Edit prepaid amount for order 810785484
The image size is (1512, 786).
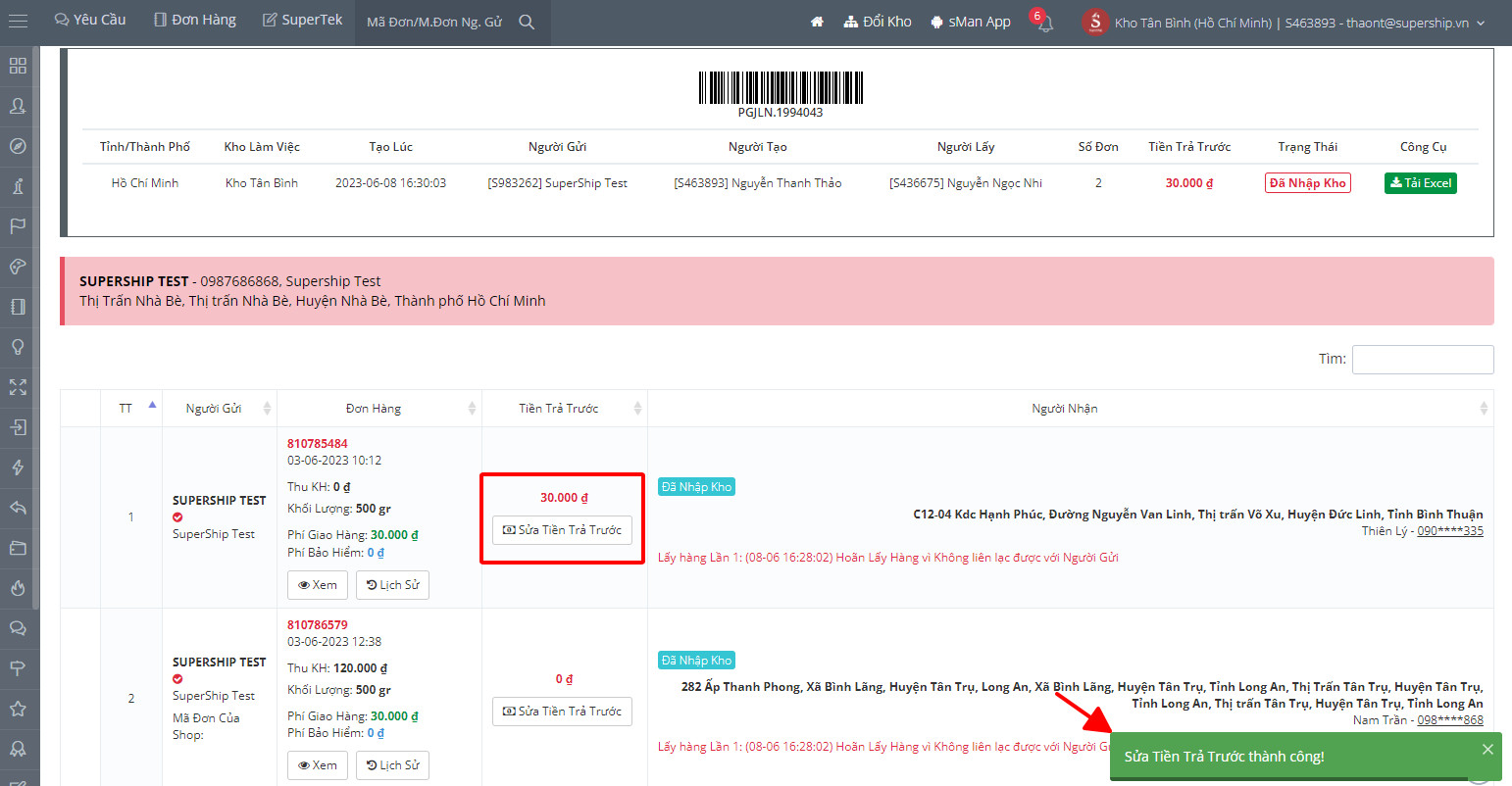[562, 530]
